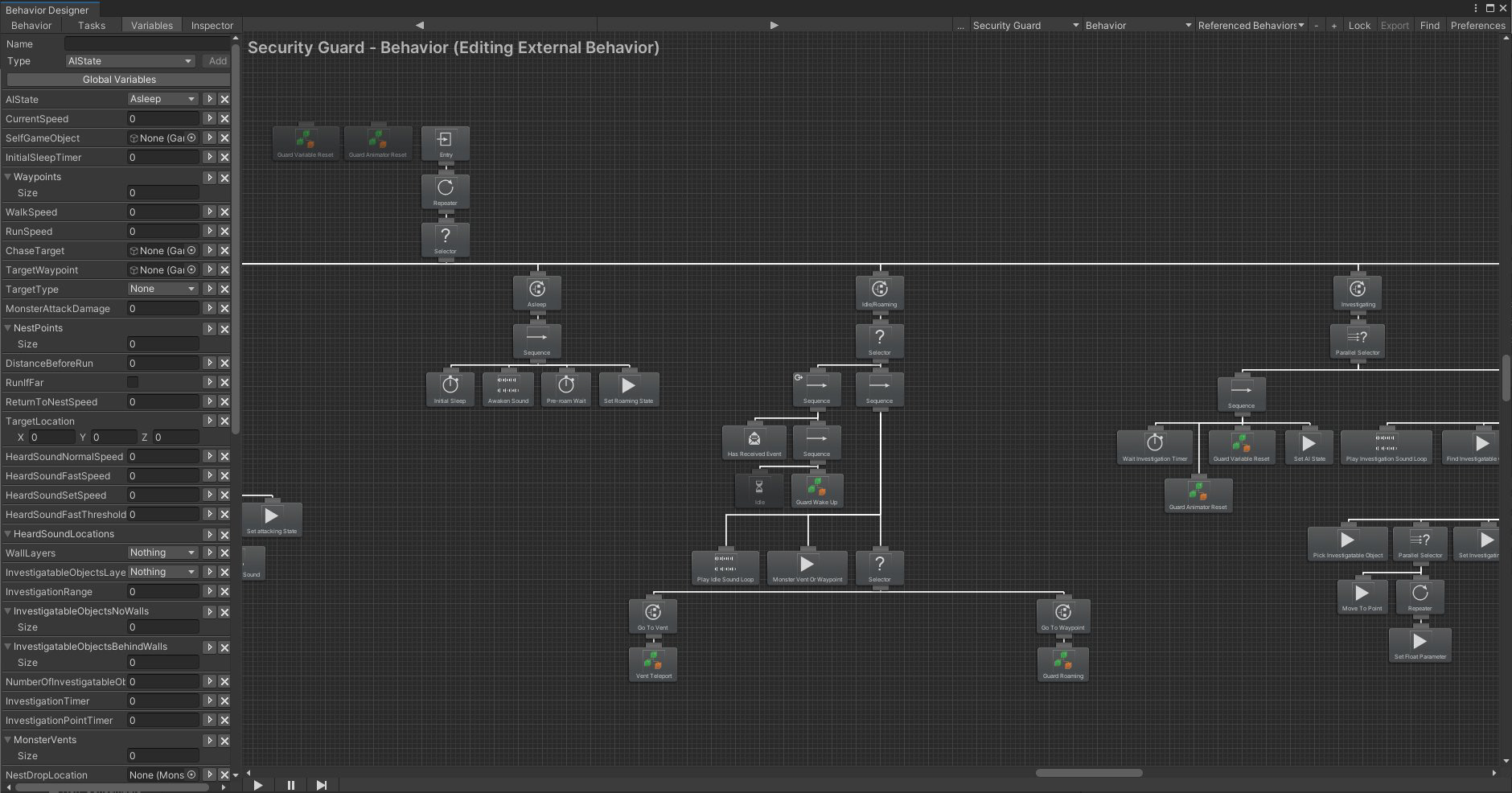Open the Referenced Behaviors dropdown

(1251, 26)
